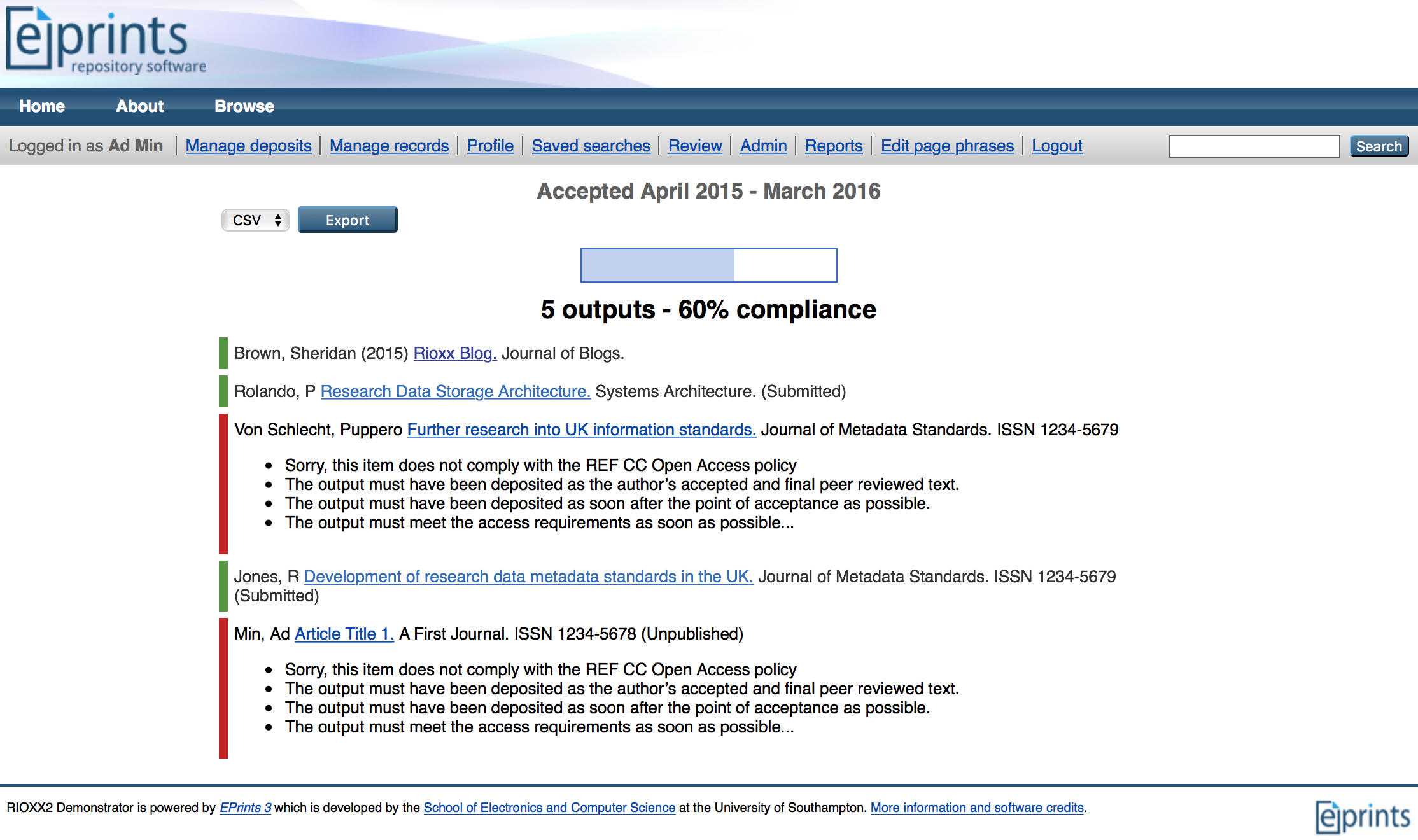This screenshot has width=1418, height=840.
Task: Click the Admin link in toolbar
Action: [x=763, y=146]
